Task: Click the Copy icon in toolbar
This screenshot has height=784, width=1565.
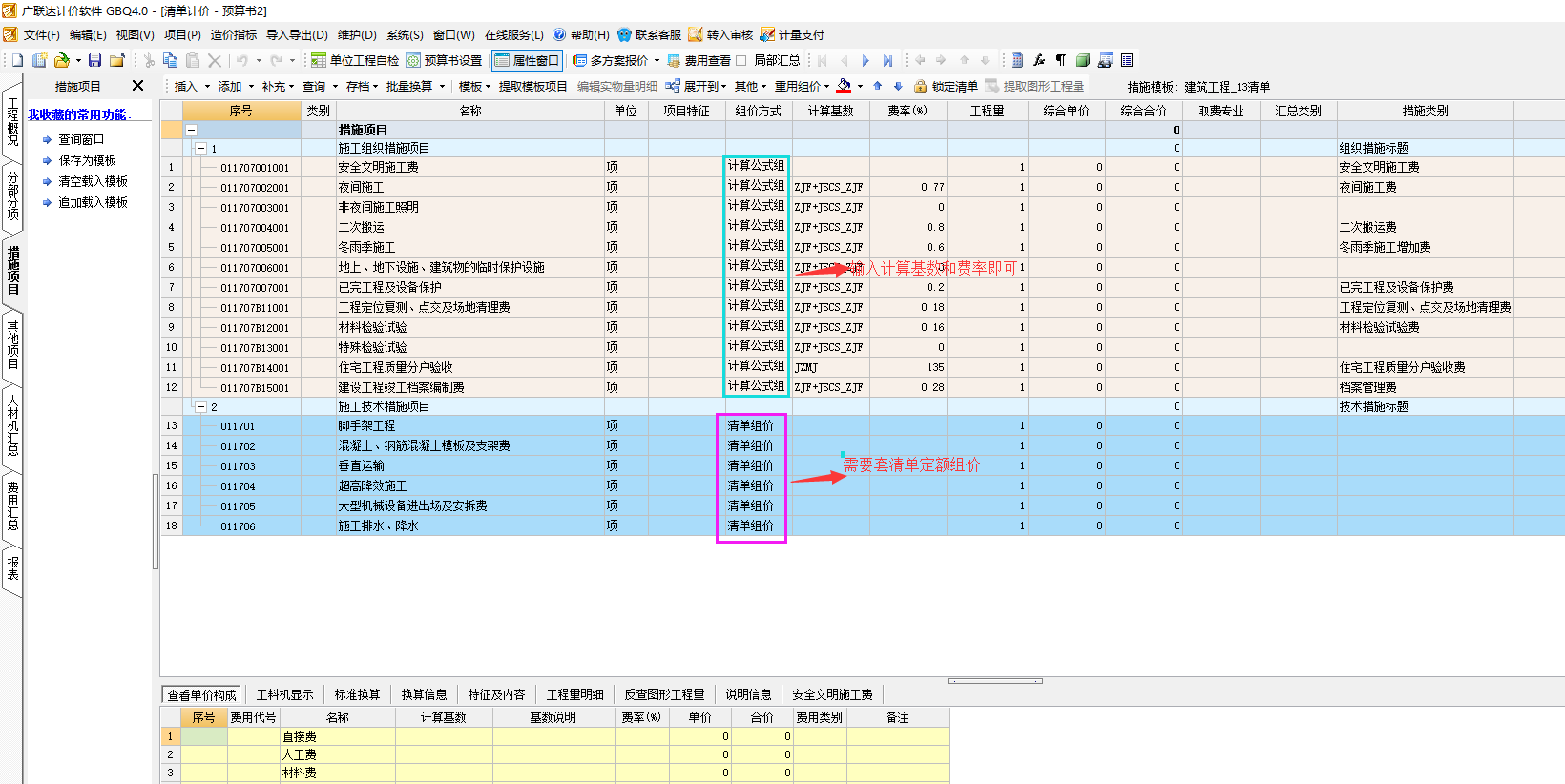Action: click(x=171, y=60)
